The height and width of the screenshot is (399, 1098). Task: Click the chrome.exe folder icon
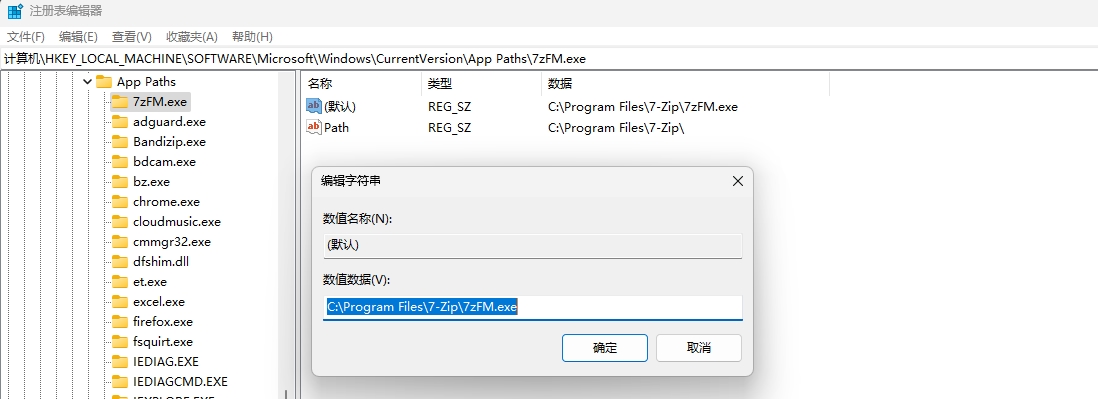(x=120, y=202)
